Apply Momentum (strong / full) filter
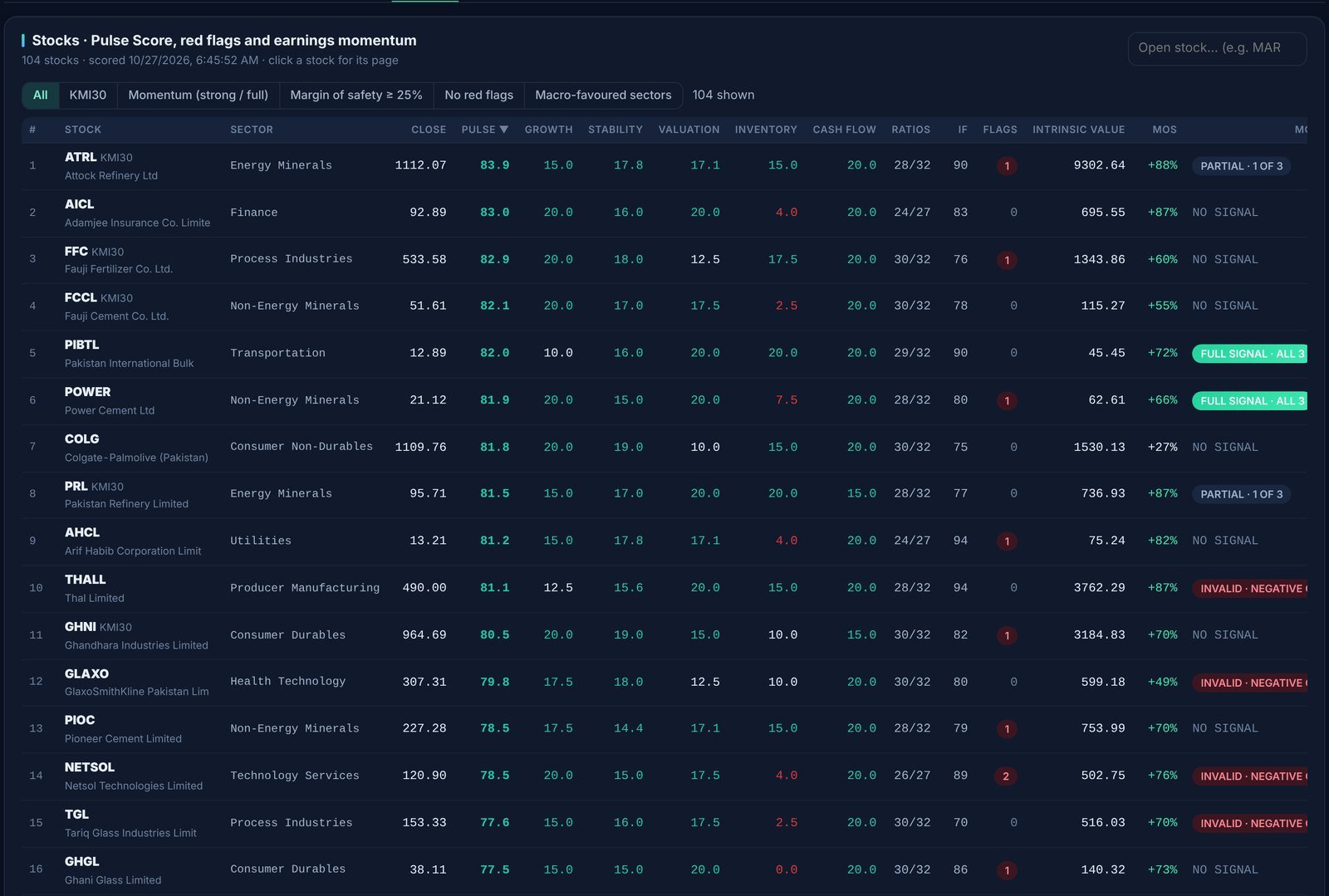Image resolution: width=1329 pixels, height=896 pixels. pos(199,95)
